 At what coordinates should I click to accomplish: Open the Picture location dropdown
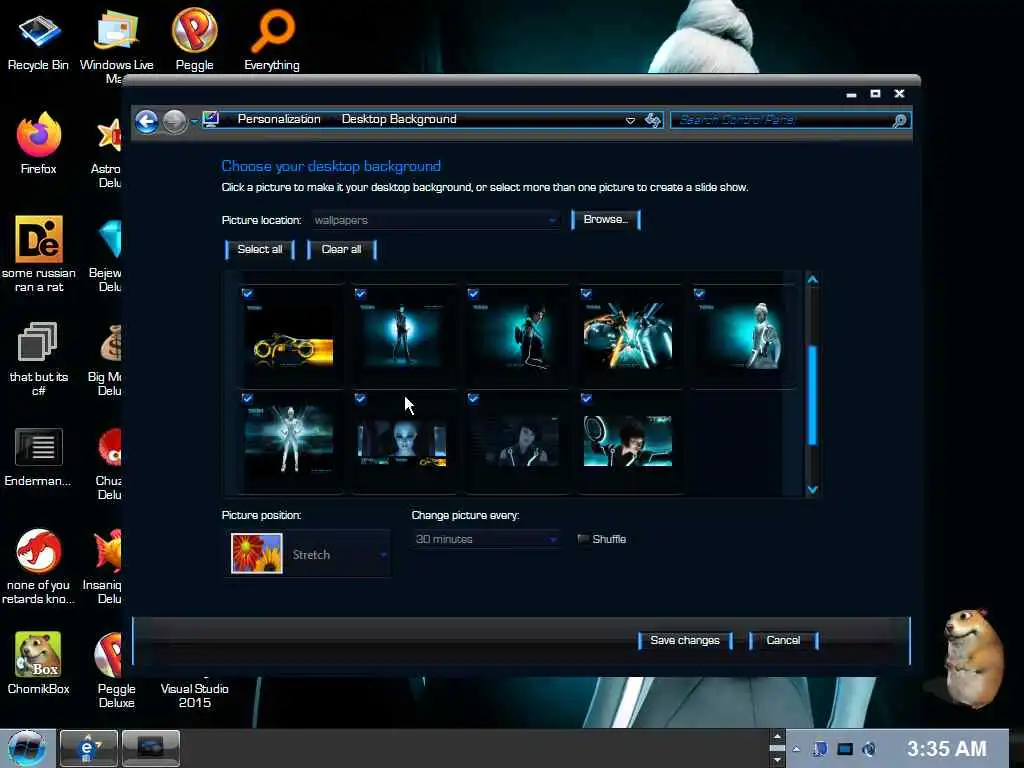click(436, 220)
